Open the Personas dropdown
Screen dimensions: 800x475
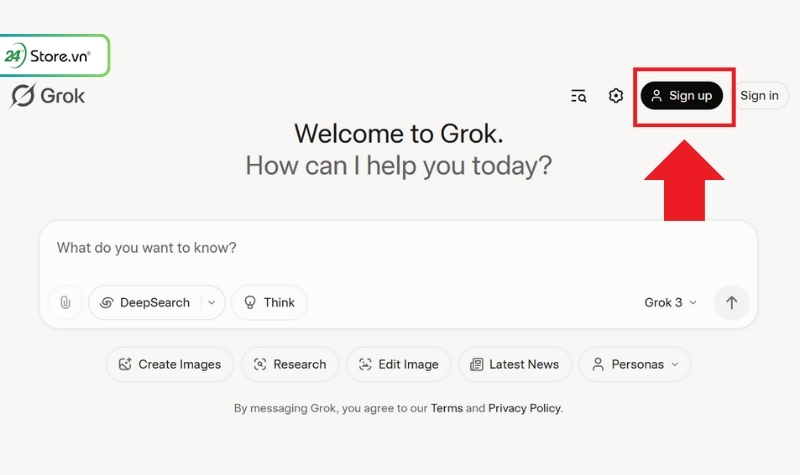point(635,364)
